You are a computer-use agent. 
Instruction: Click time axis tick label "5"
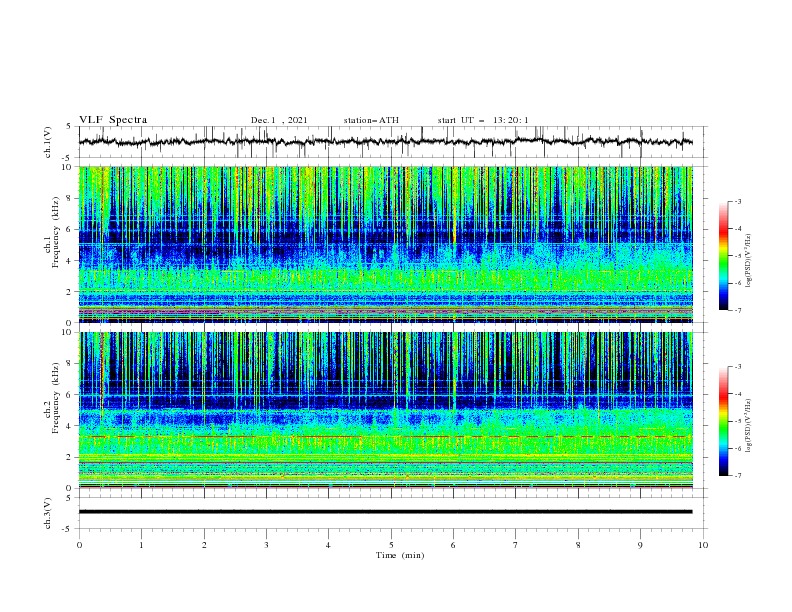pyautogui.click(x=391, y=545)
